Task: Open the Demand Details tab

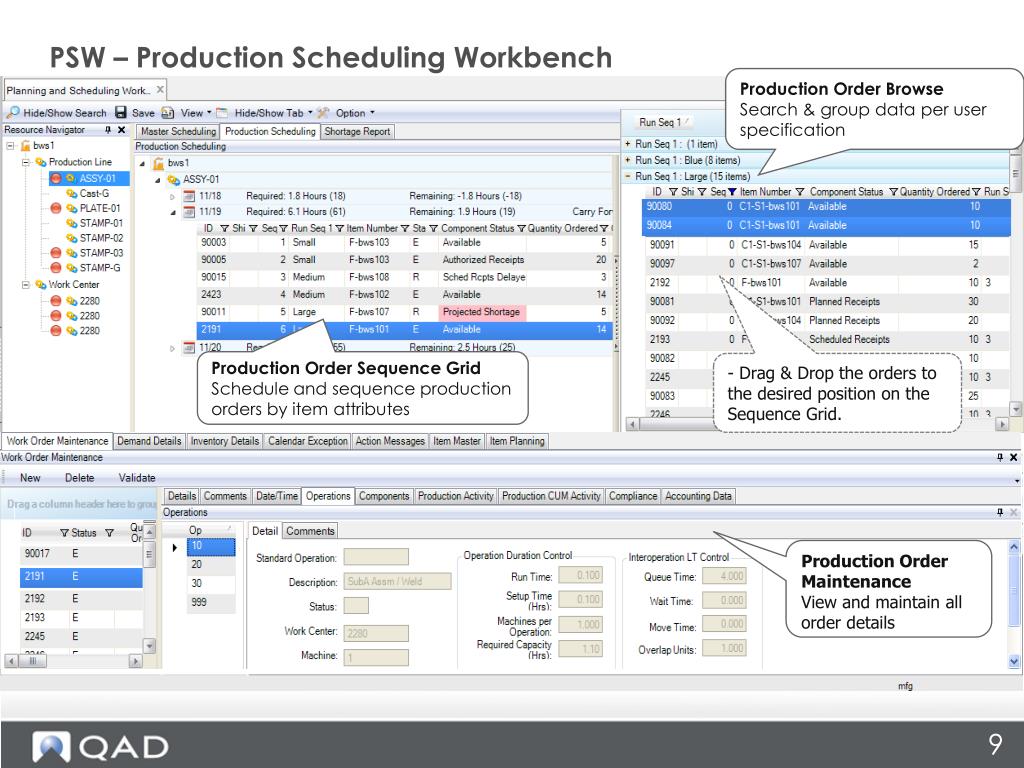Action: tap(149, 441)
